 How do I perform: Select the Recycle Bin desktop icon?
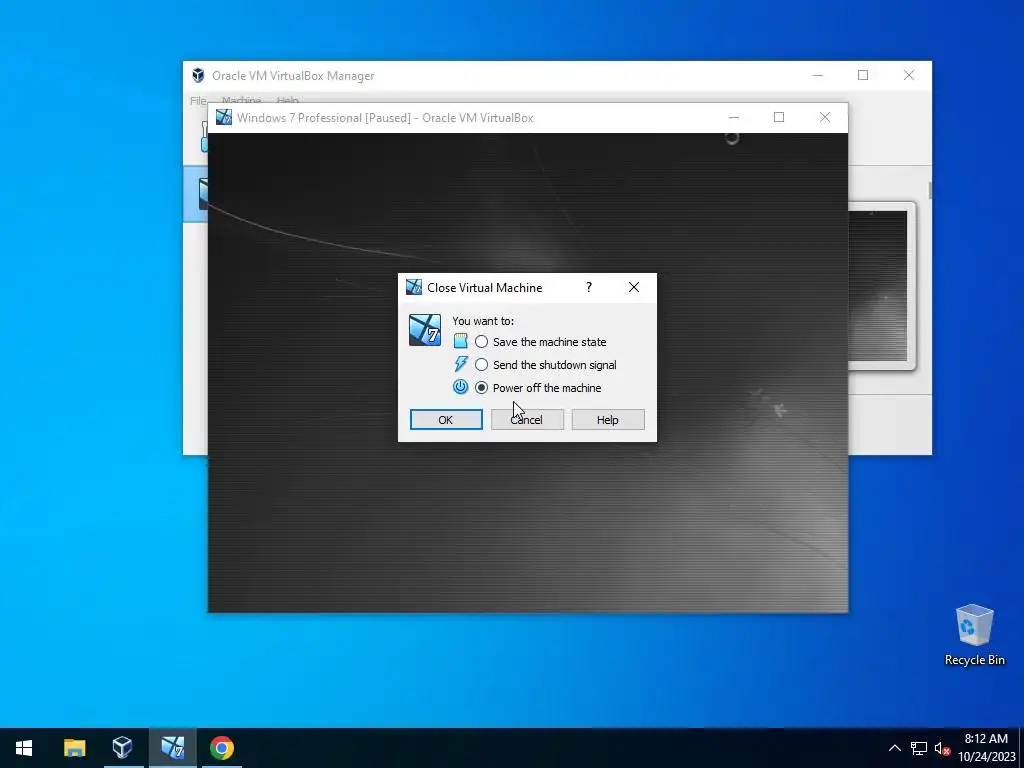pyautogui.click(x=974, y=635)
